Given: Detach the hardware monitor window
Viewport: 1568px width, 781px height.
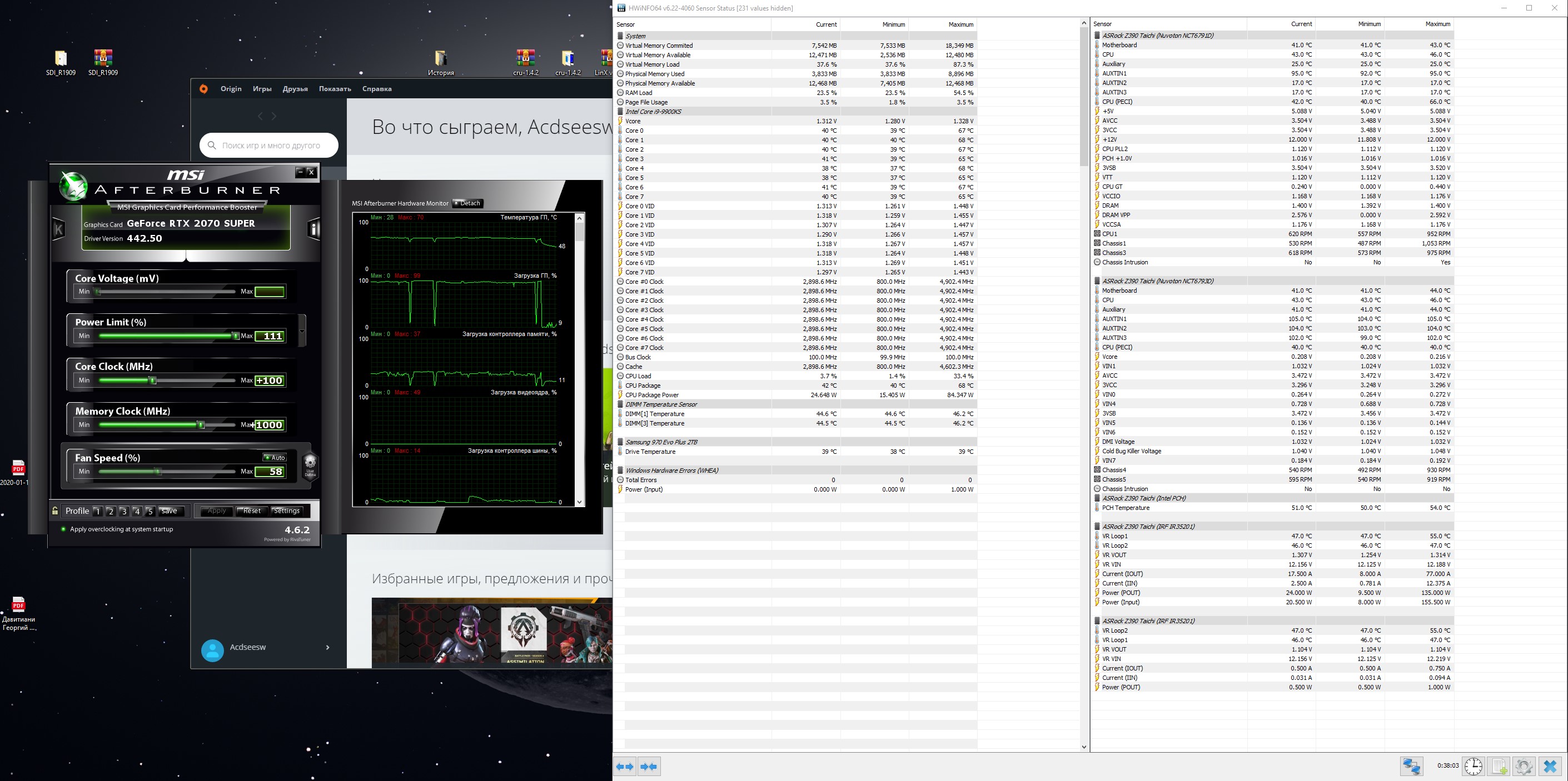Looking at the screenshot, I should point(468,203).
